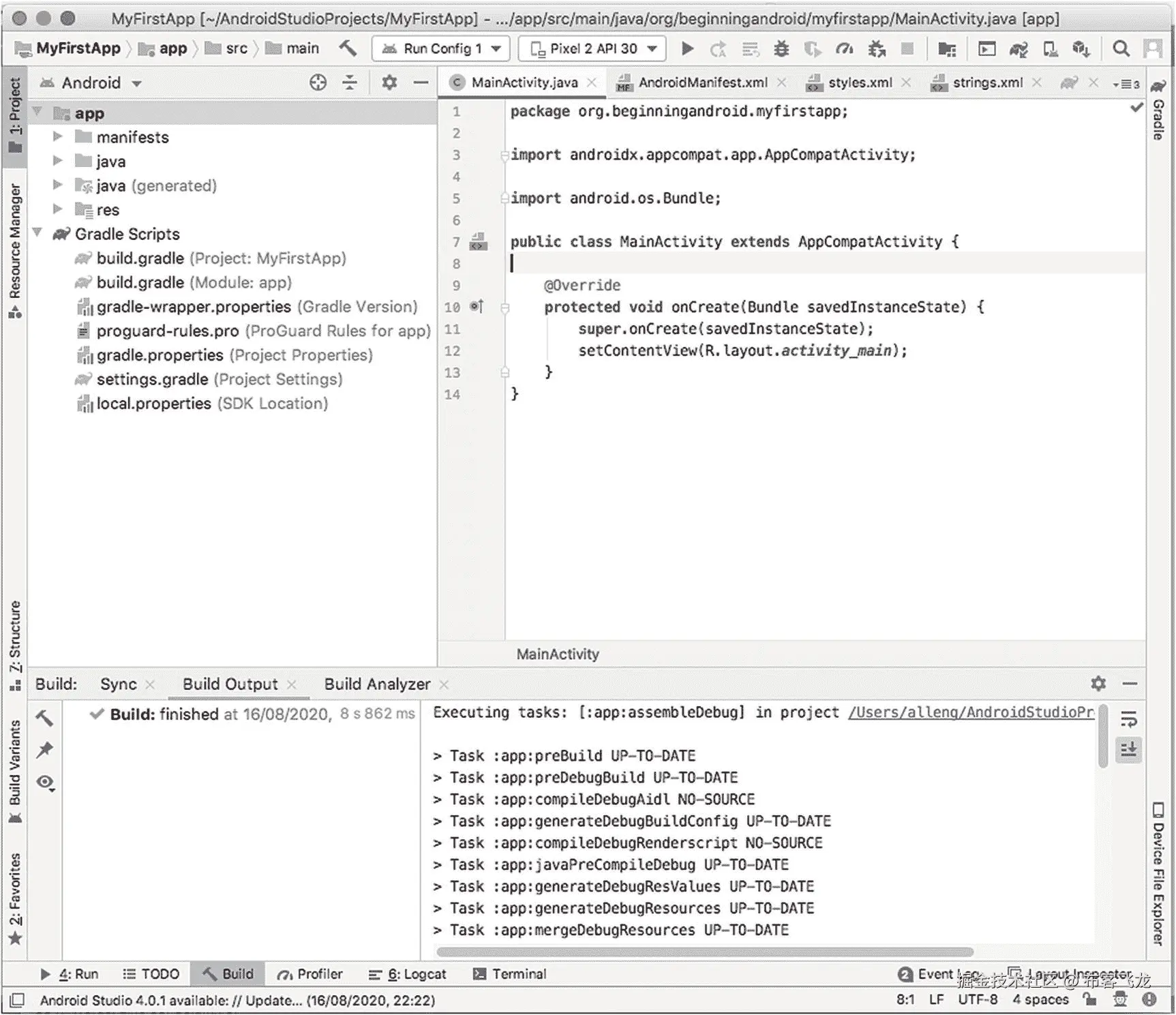This screenshot has height=1015, width=1176.
Task: Expand the manifests folder
Action: point(58,137)
